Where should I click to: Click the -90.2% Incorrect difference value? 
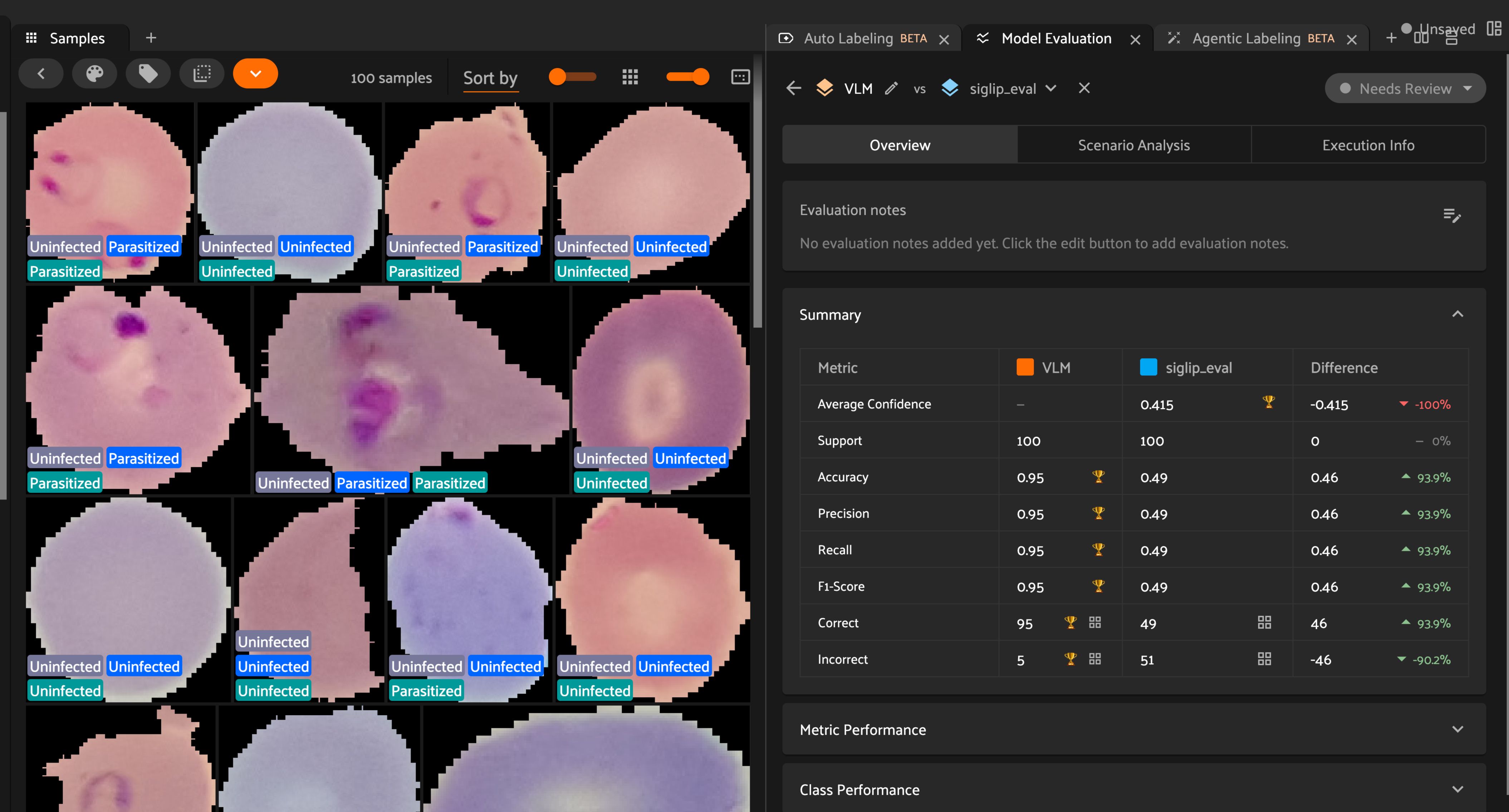1431,660
